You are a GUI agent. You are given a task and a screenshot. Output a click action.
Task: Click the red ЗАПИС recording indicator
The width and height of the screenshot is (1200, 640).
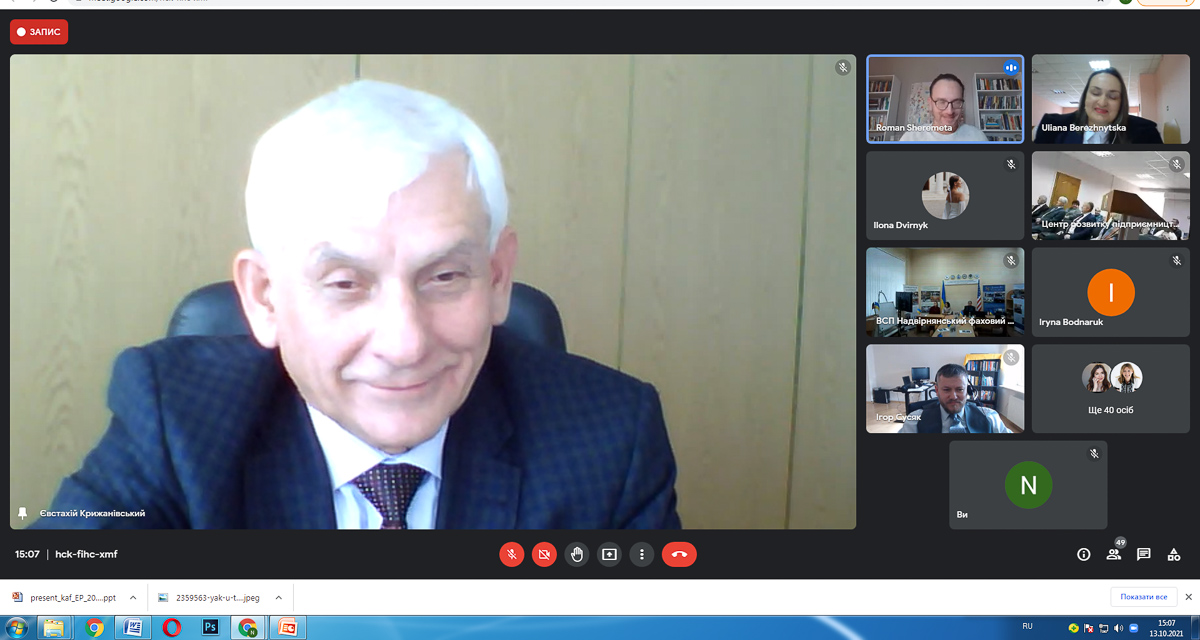point(39,32)
